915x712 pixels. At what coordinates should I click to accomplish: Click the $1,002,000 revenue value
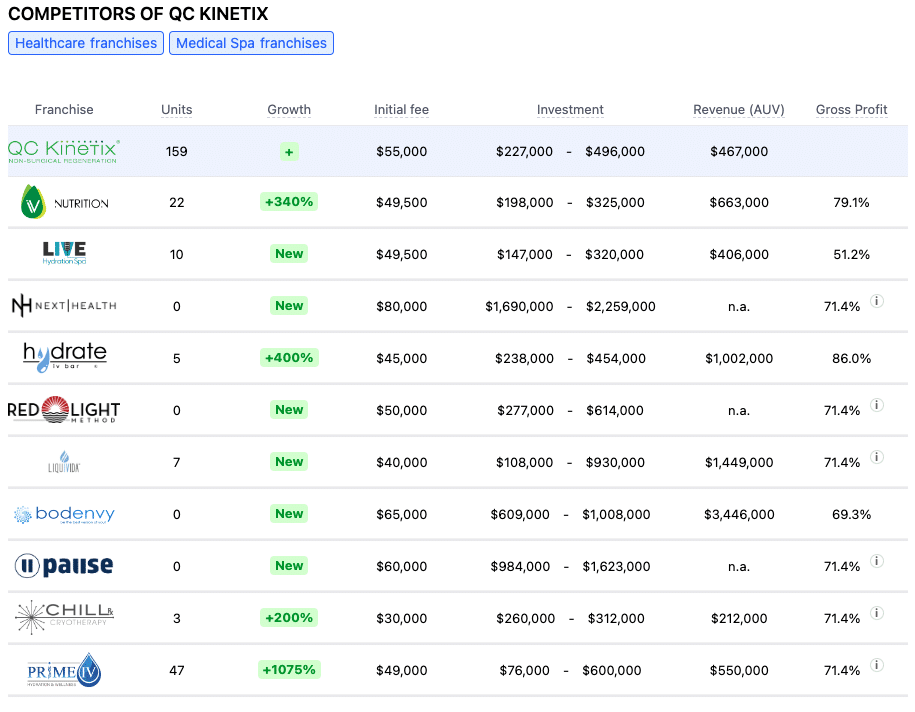739,358
